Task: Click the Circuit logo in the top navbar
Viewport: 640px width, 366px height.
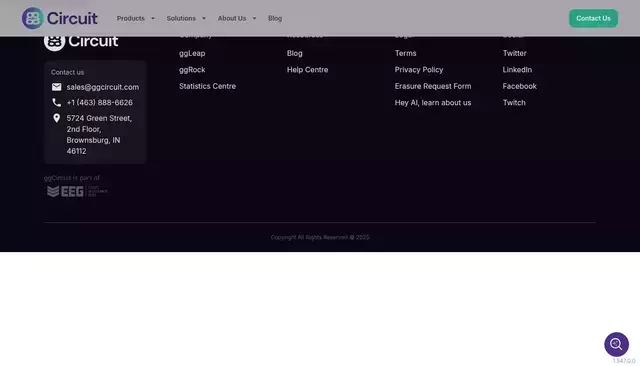Action: click(x=60, y=18)
